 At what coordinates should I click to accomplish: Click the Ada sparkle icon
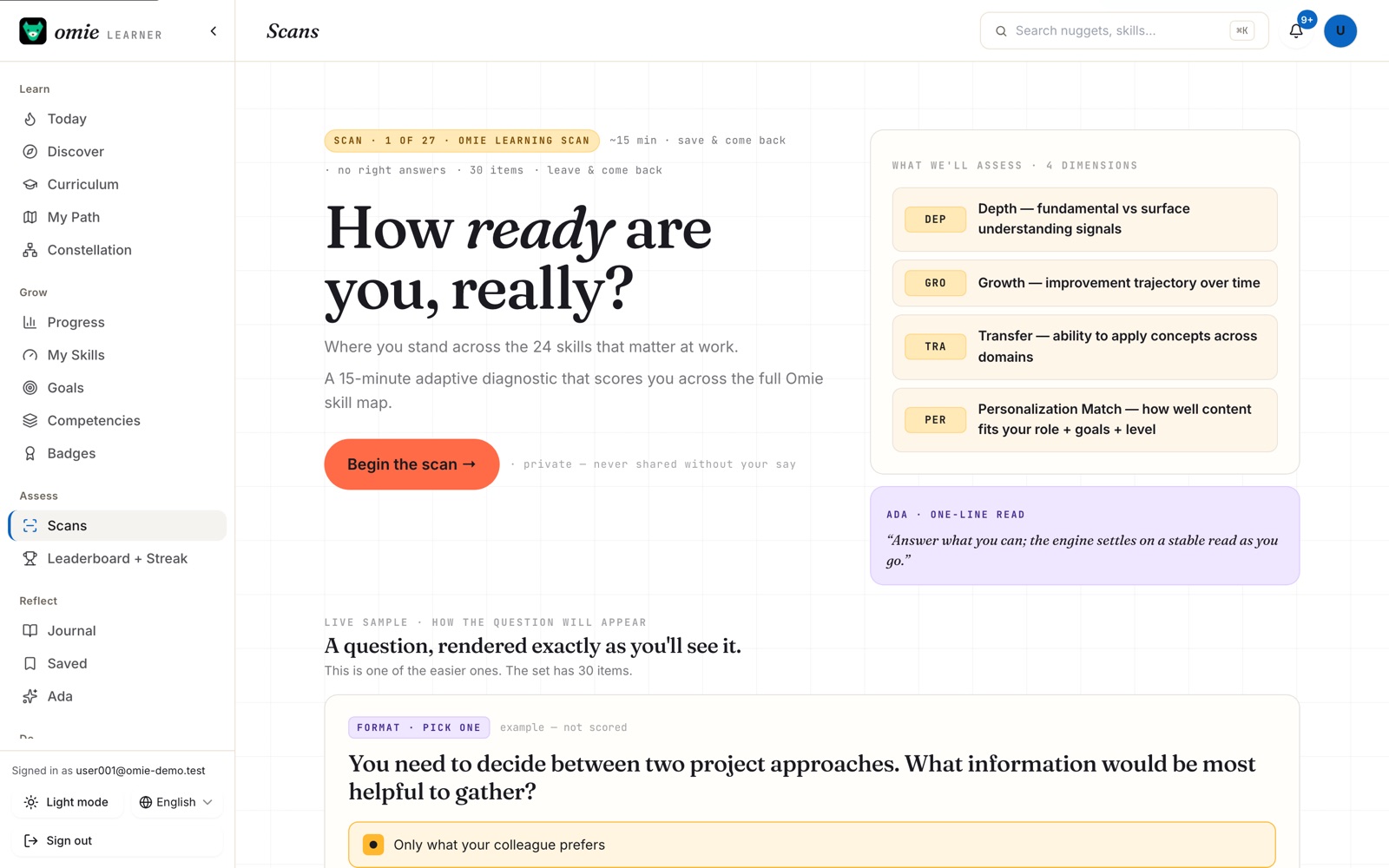30,696
